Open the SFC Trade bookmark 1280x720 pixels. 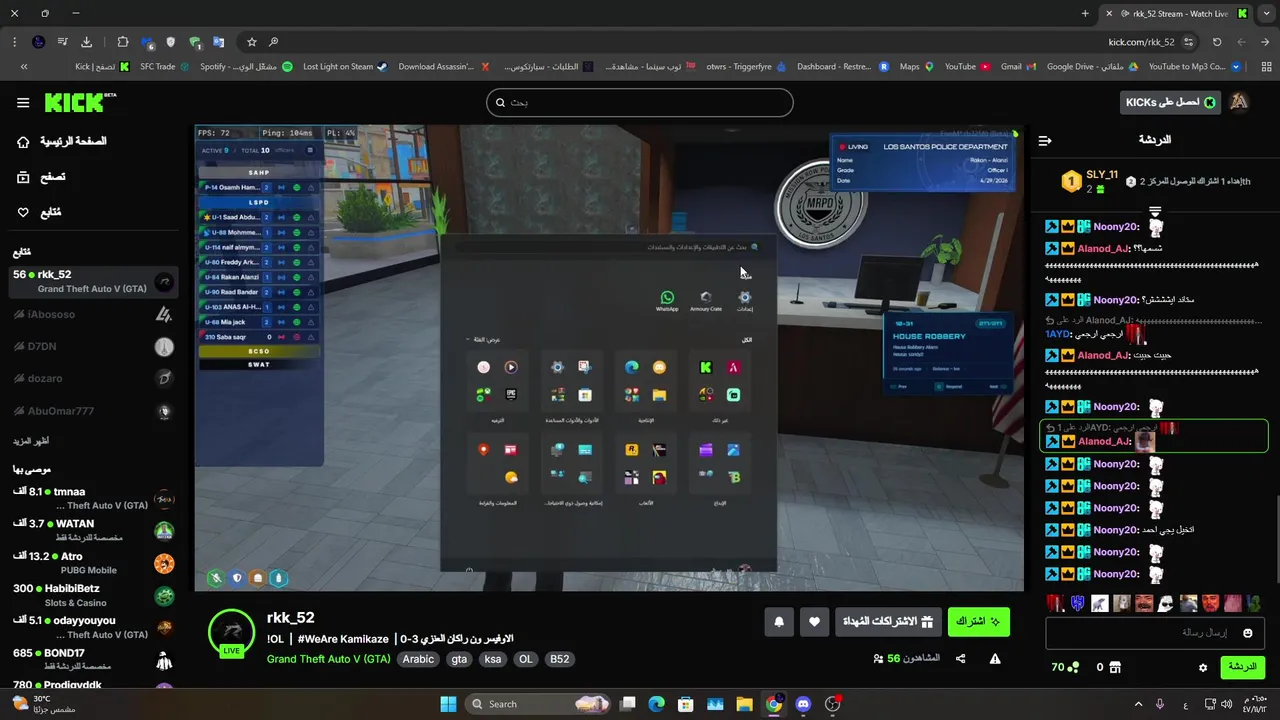[166, 67]
